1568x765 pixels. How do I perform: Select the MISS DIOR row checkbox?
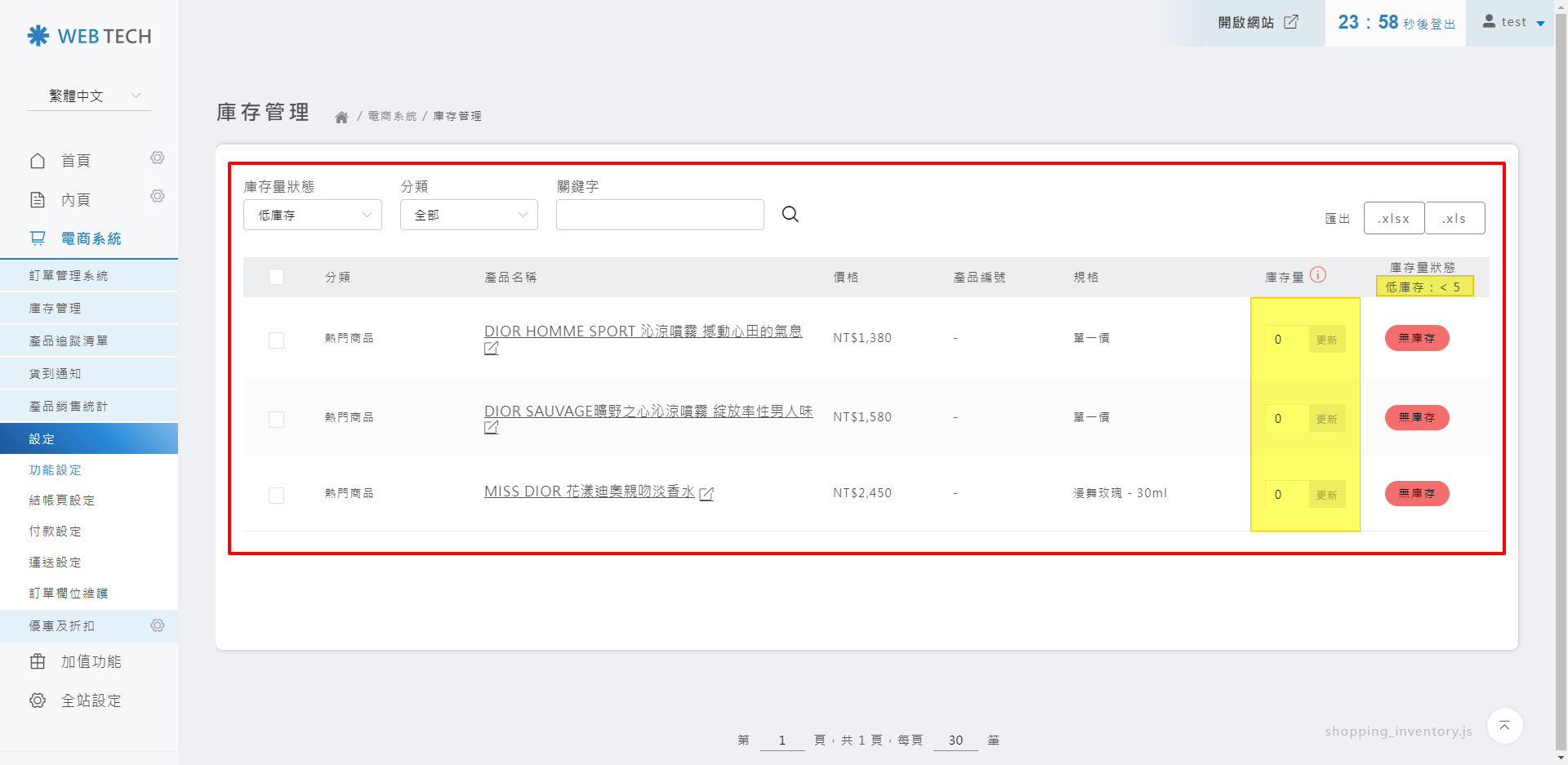(277, 495)
